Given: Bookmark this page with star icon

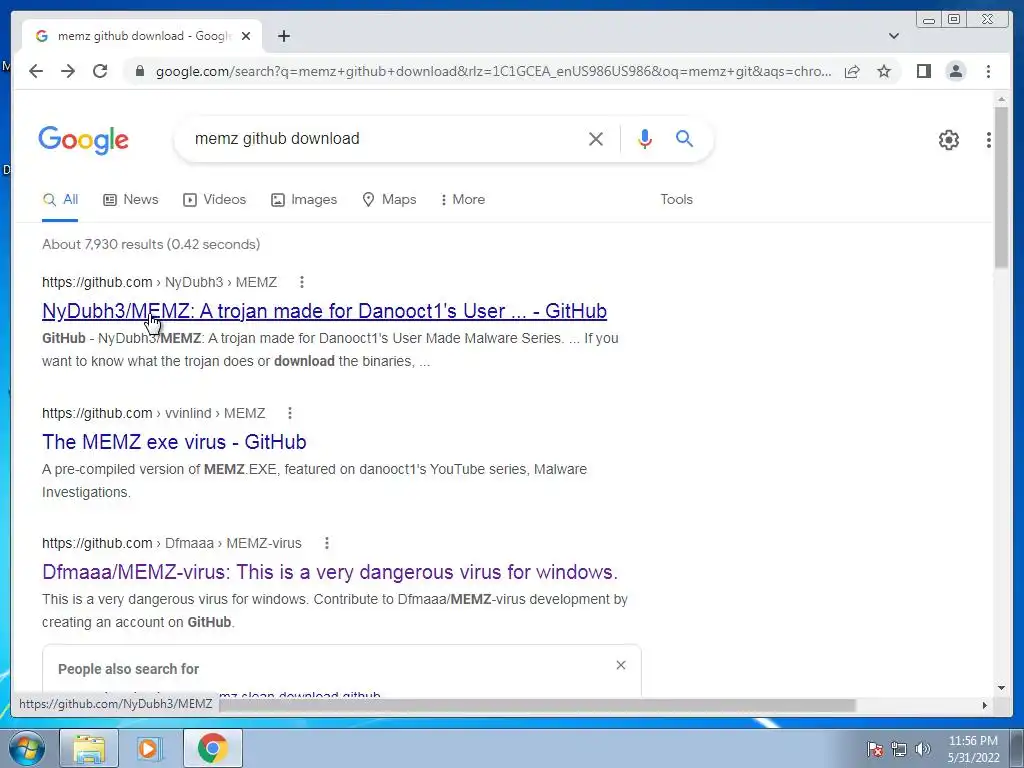Looking at the screenshot, I should [884, 71].
